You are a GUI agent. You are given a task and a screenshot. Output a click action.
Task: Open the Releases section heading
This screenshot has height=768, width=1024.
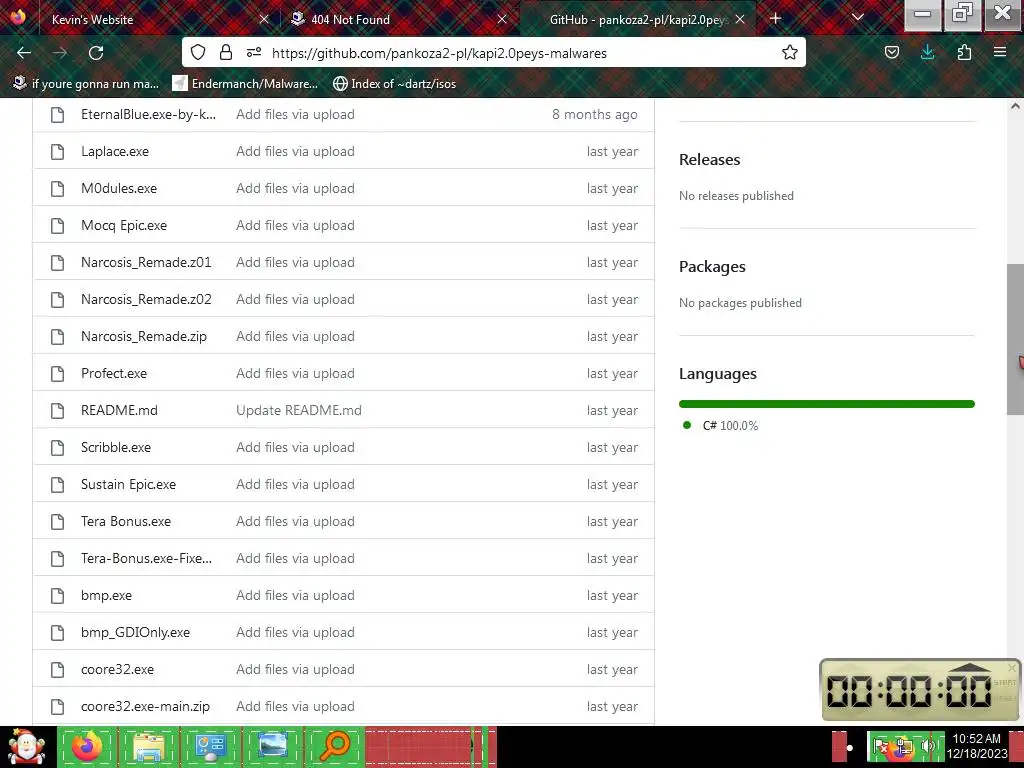pos(710,159)
